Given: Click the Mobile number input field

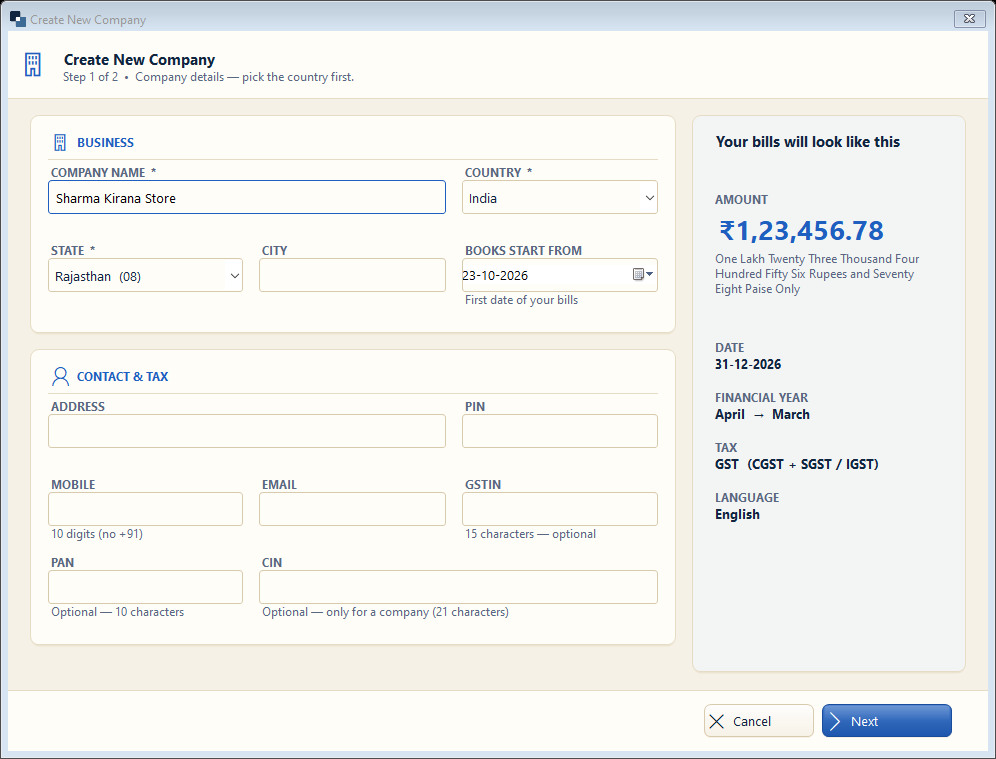Looking at the screenshot, I should coord(145,509).
